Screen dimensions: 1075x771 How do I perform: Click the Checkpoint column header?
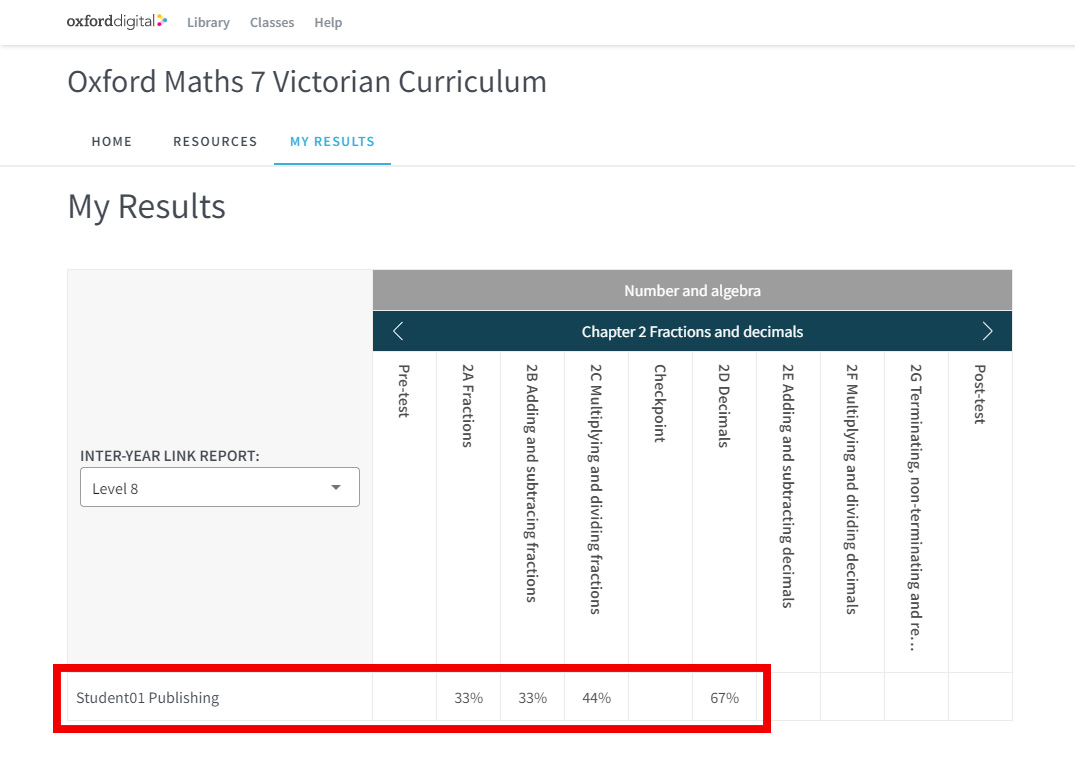point(660,403)
